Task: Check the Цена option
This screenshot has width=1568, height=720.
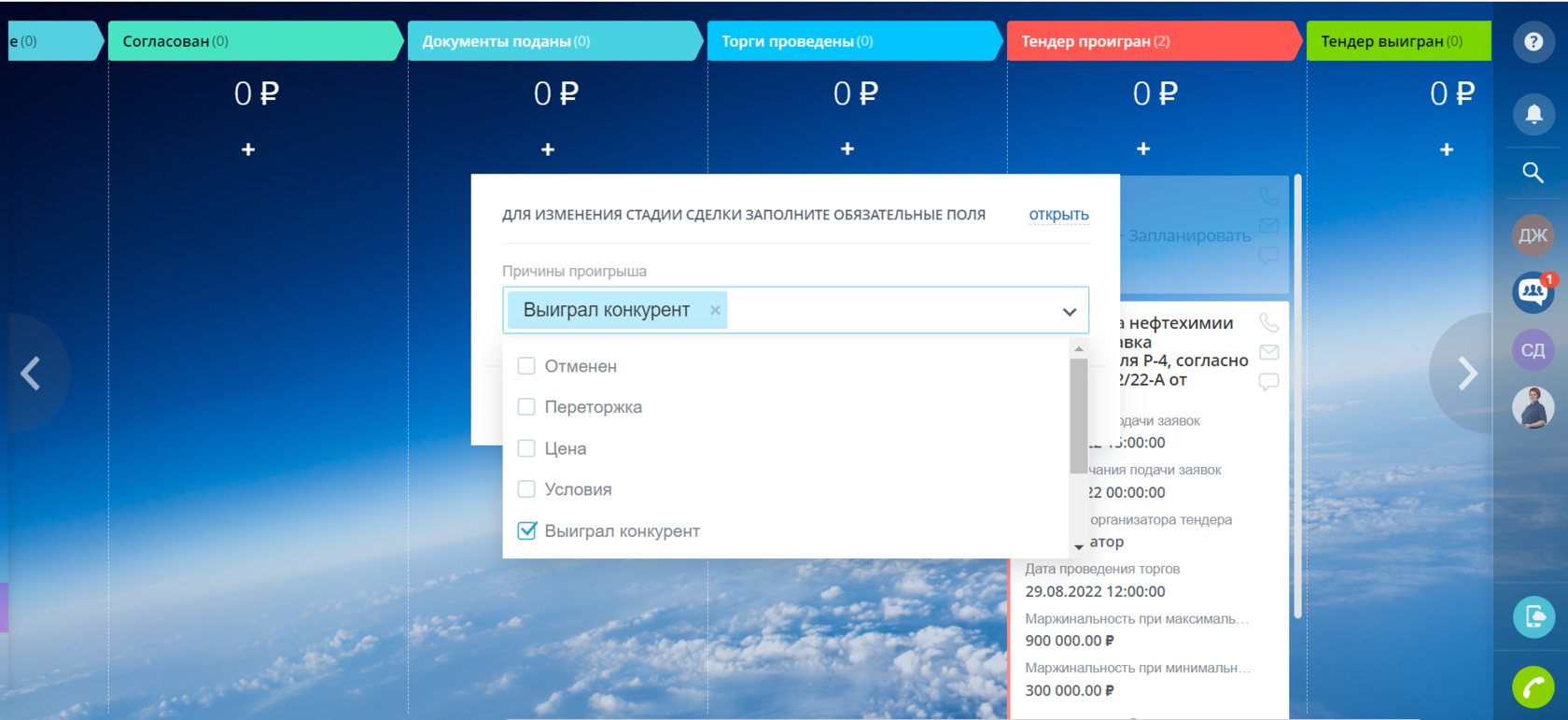Action: tap(526, 448)
